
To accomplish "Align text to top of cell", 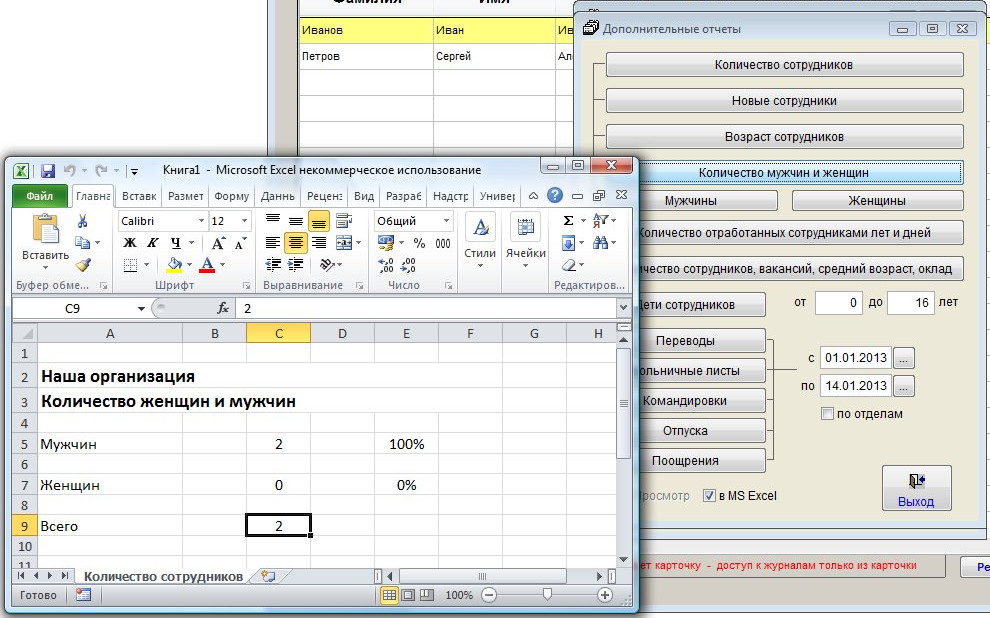I will coord(273,220).
